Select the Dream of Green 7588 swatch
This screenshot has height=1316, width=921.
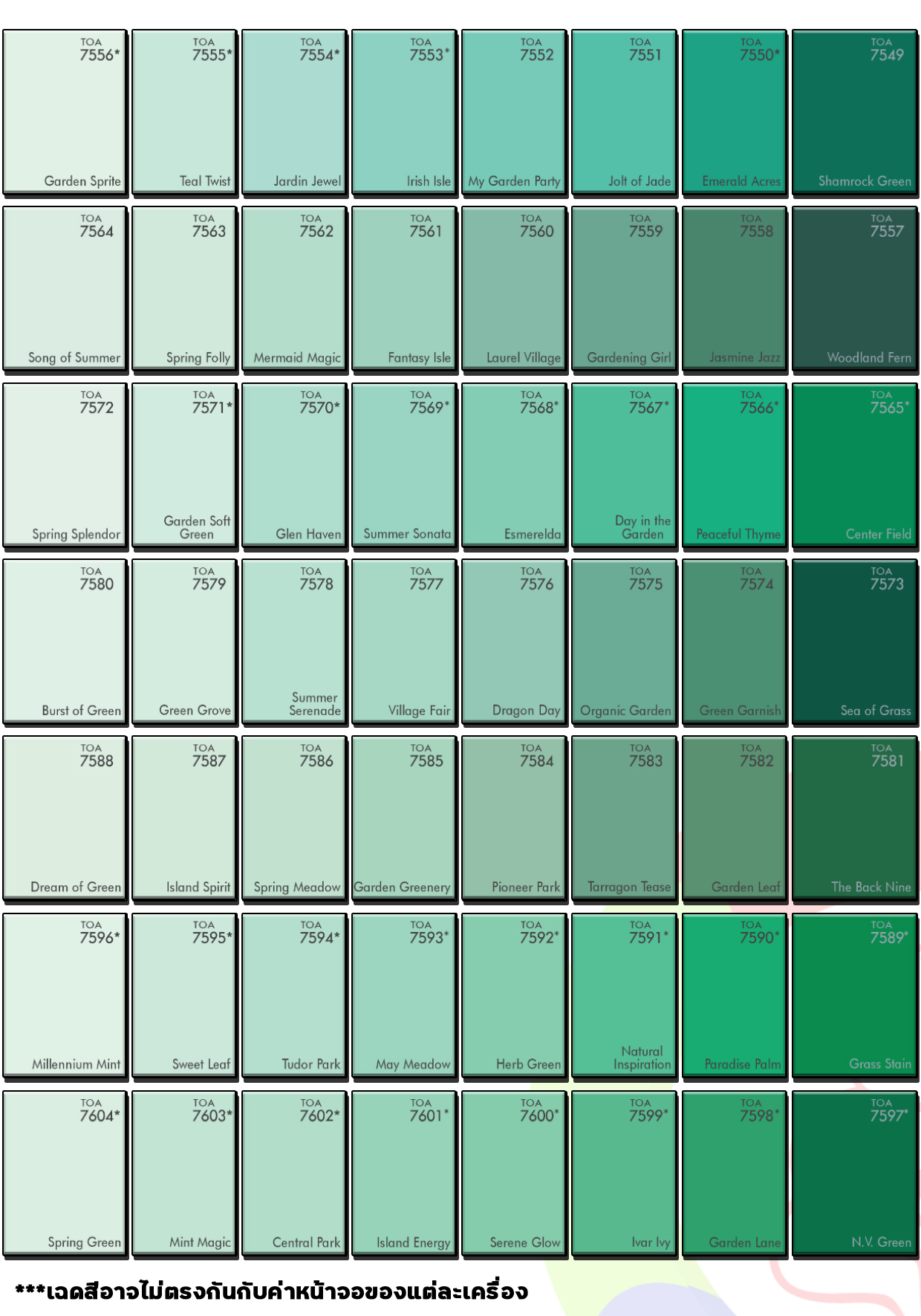[65, 818]
